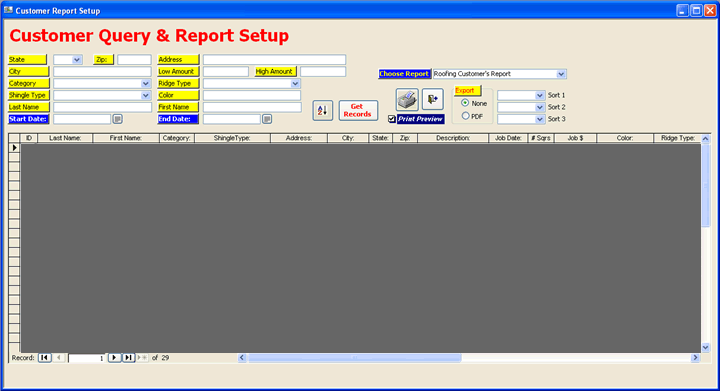Click the Color input field

pos(252,95)
